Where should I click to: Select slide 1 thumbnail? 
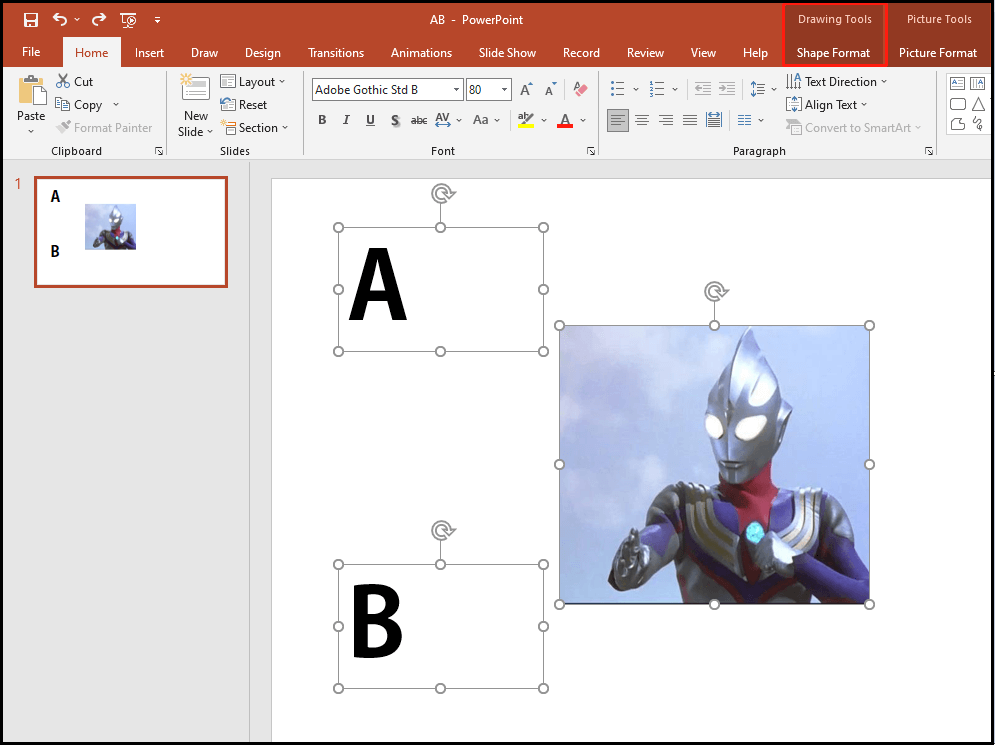131,232
